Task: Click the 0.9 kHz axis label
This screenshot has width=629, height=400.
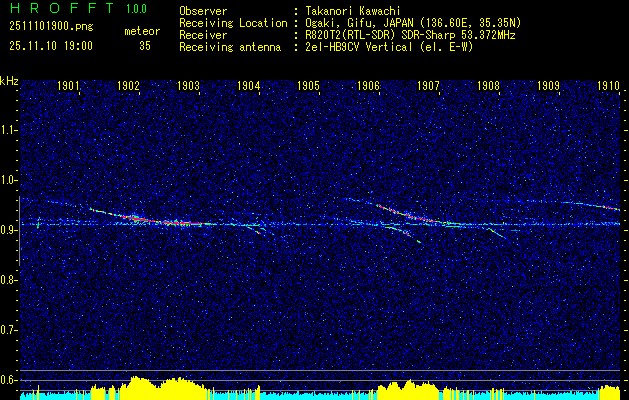Action: [x=8, y=230]
